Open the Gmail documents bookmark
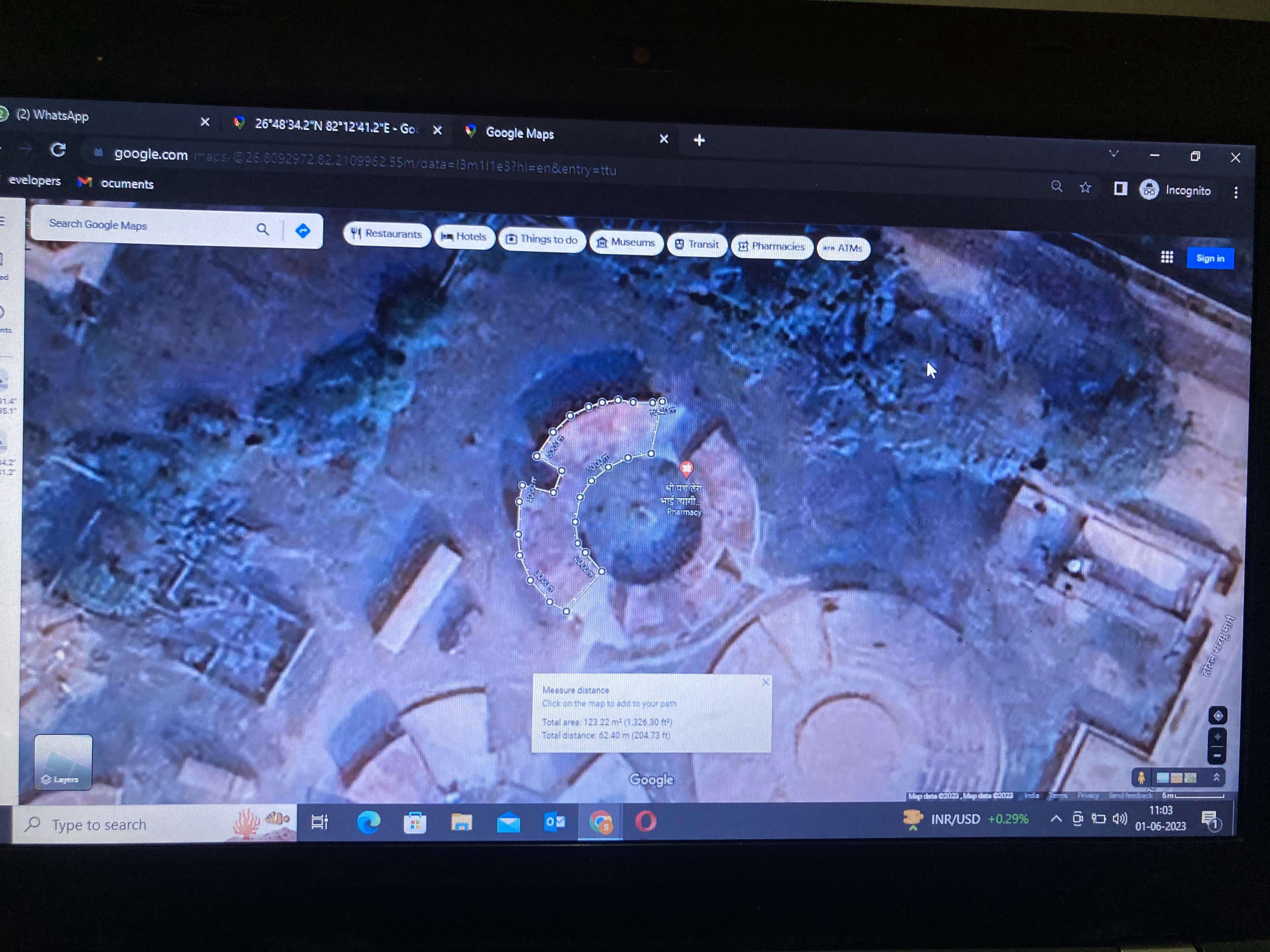Screen dimensions: 1270x952 pos(117,183)
